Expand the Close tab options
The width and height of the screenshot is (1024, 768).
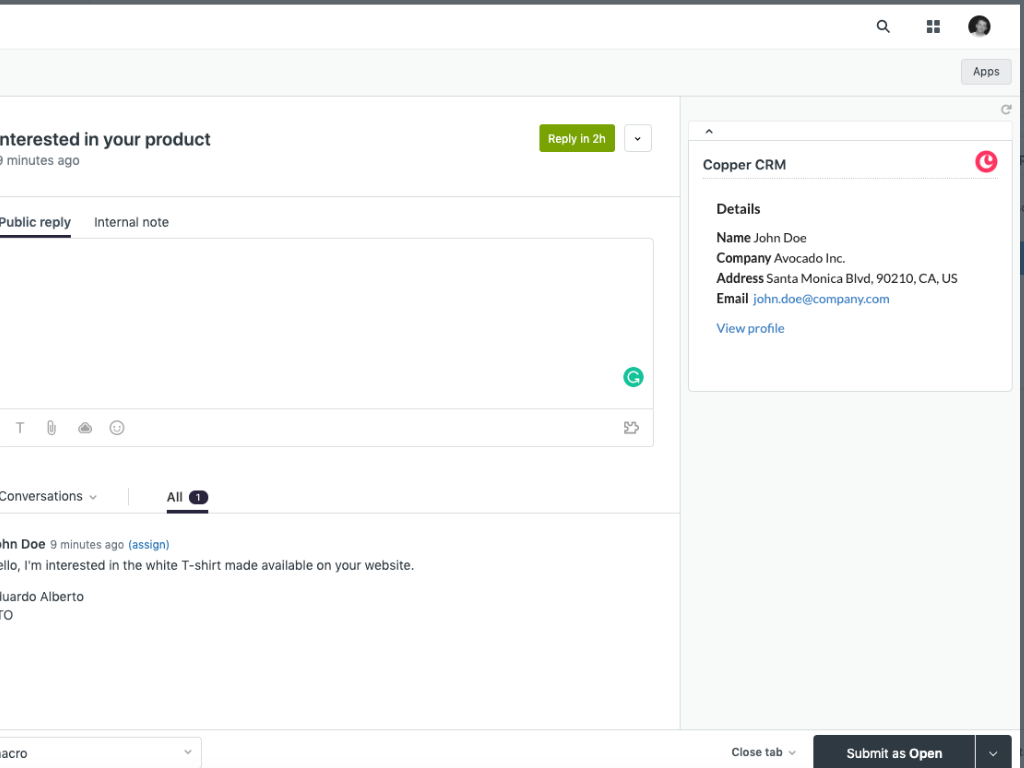tap(764, 753)
